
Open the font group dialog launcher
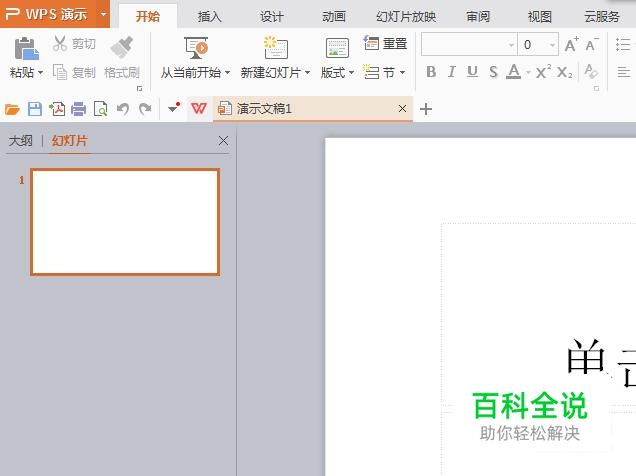pyautogui.click(x=596, y=88)
